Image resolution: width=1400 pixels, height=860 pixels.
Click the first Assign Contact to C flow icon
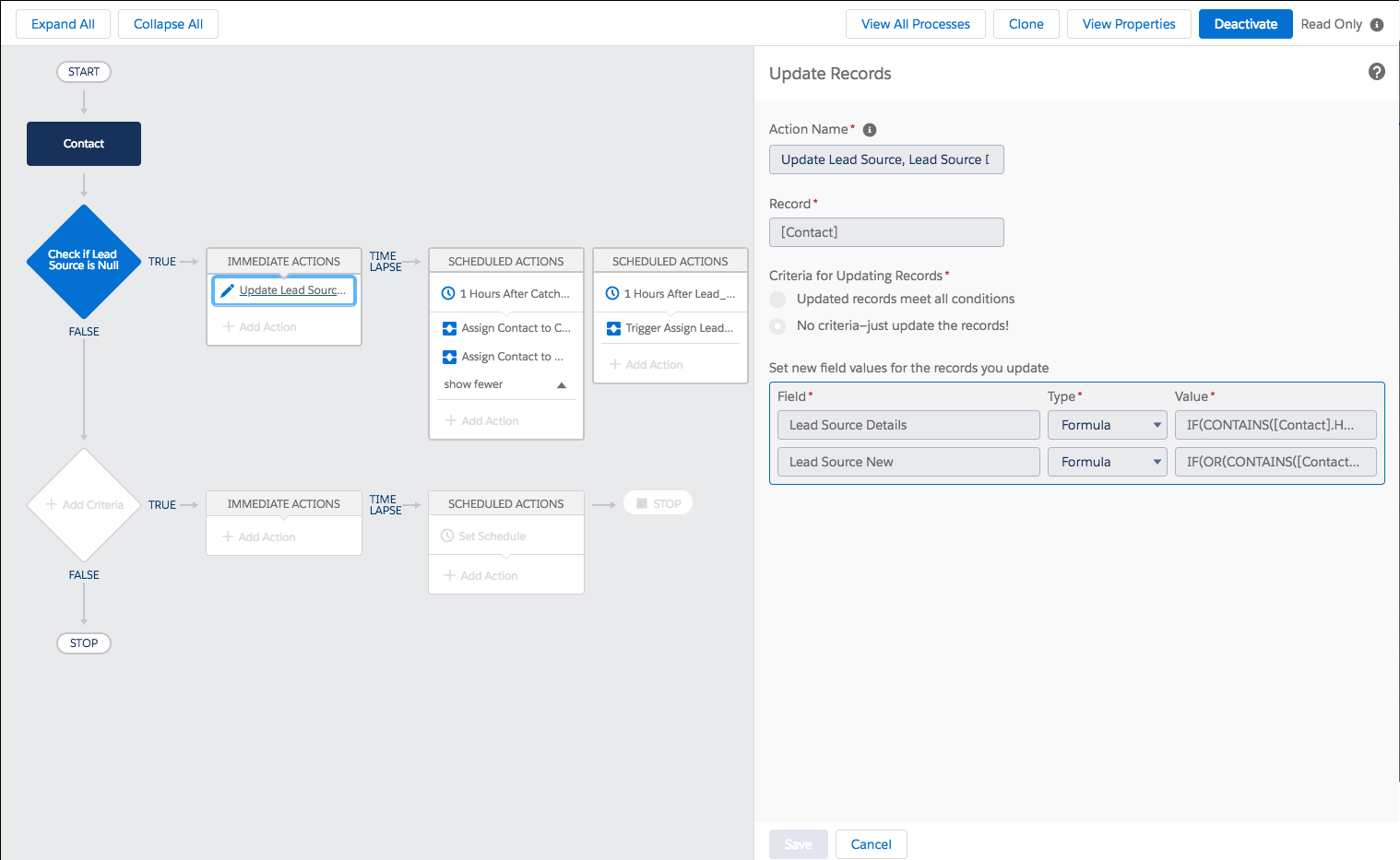point(450,328)
